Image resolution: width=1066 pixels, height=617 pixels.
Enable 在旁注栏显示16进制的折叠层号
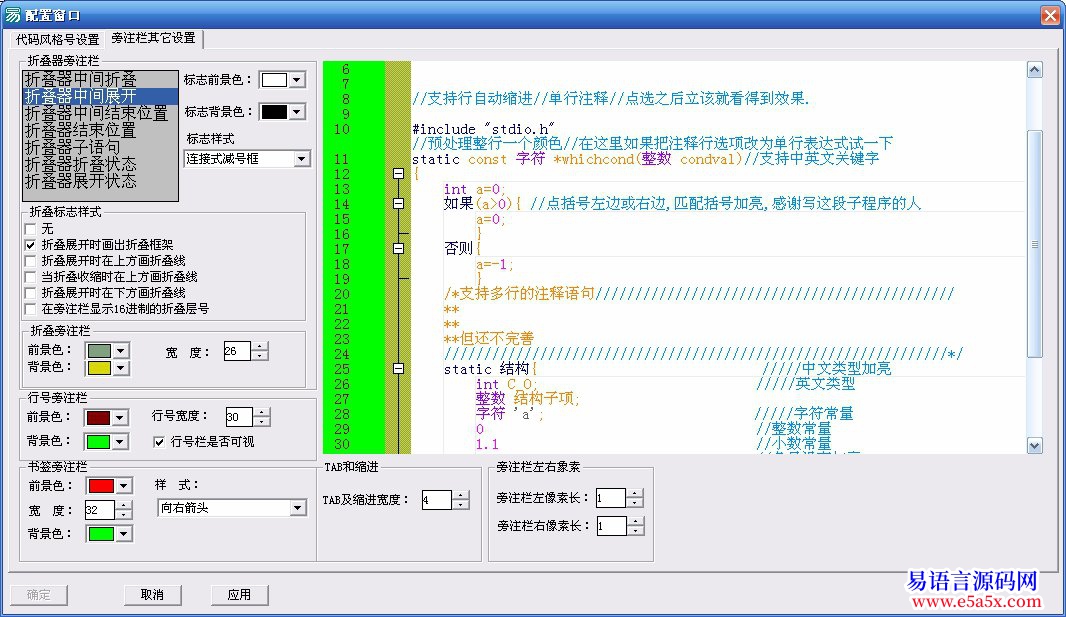click(30, 309)
